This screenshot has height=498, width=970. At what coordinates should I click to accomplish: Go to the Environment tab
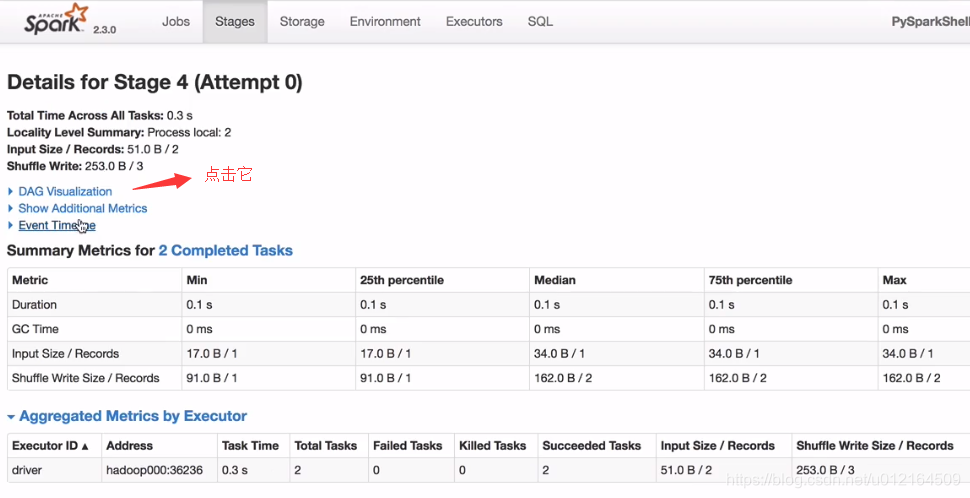click(385, 21)
